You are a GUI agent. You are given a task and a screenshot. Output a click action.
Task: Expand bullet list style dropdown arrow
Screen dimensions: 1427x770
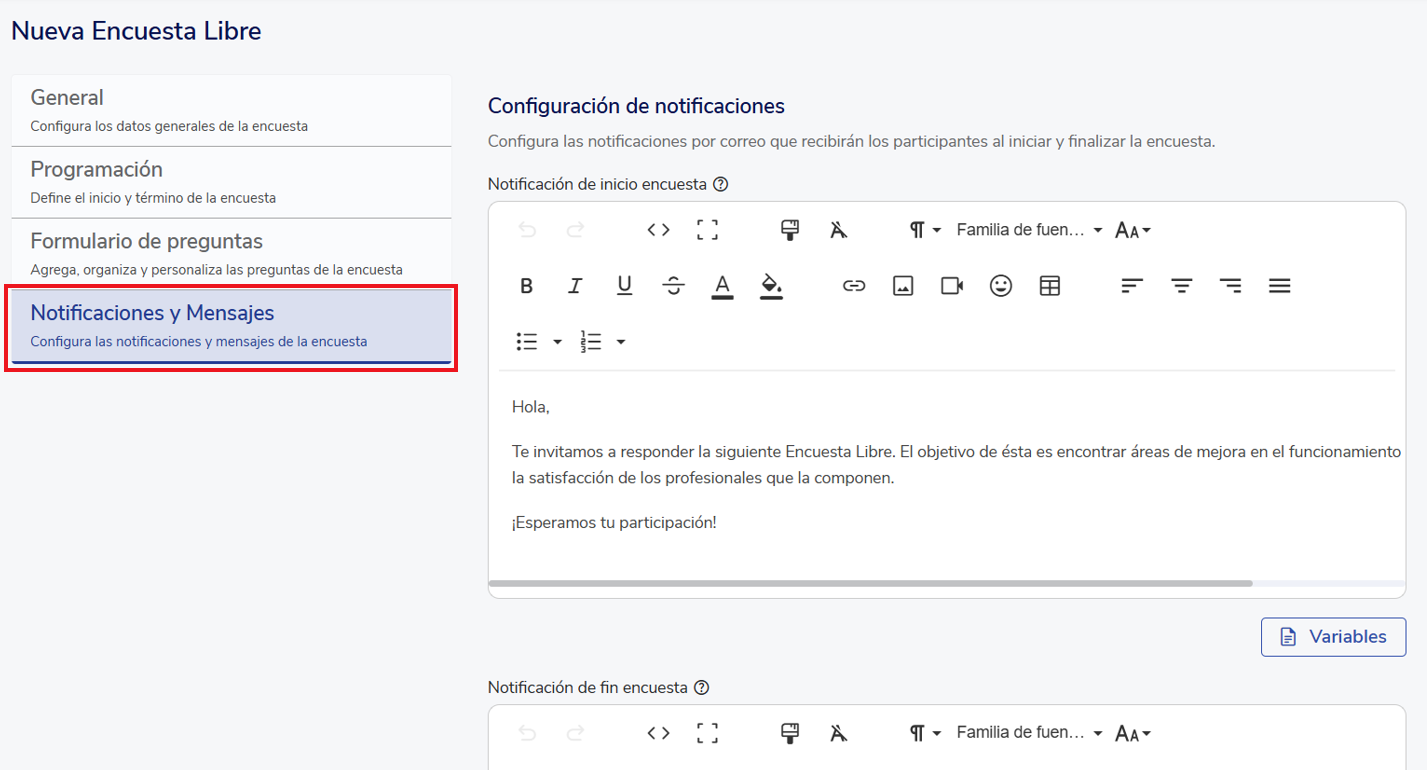pyautogui.click(x=557, y=342)
